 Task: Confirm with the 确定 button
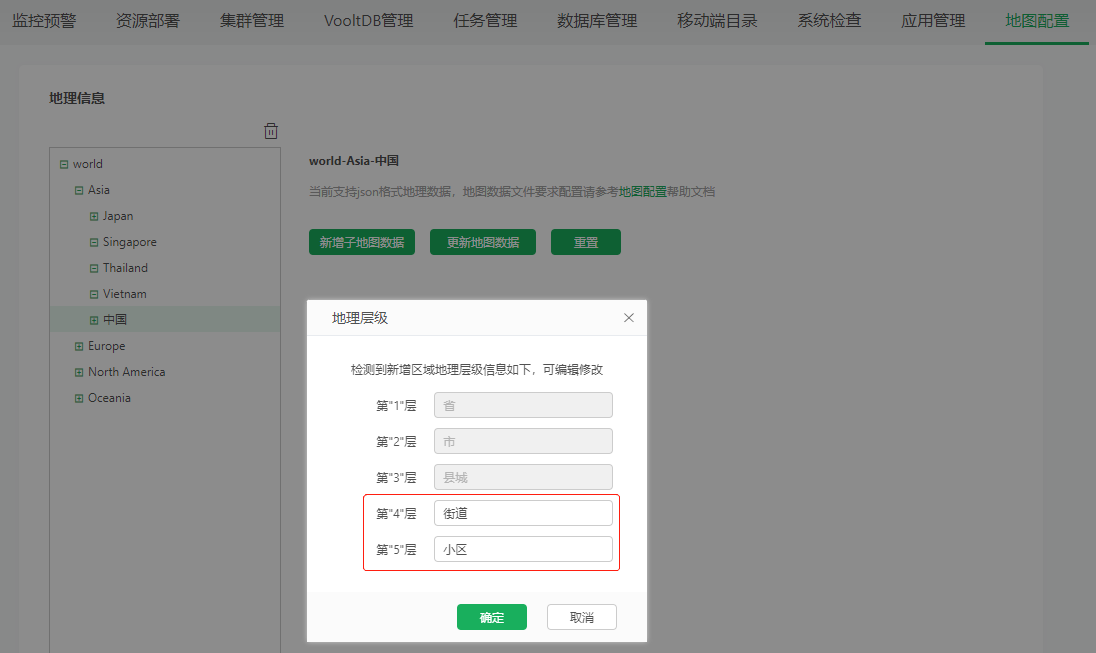(492, 617)
